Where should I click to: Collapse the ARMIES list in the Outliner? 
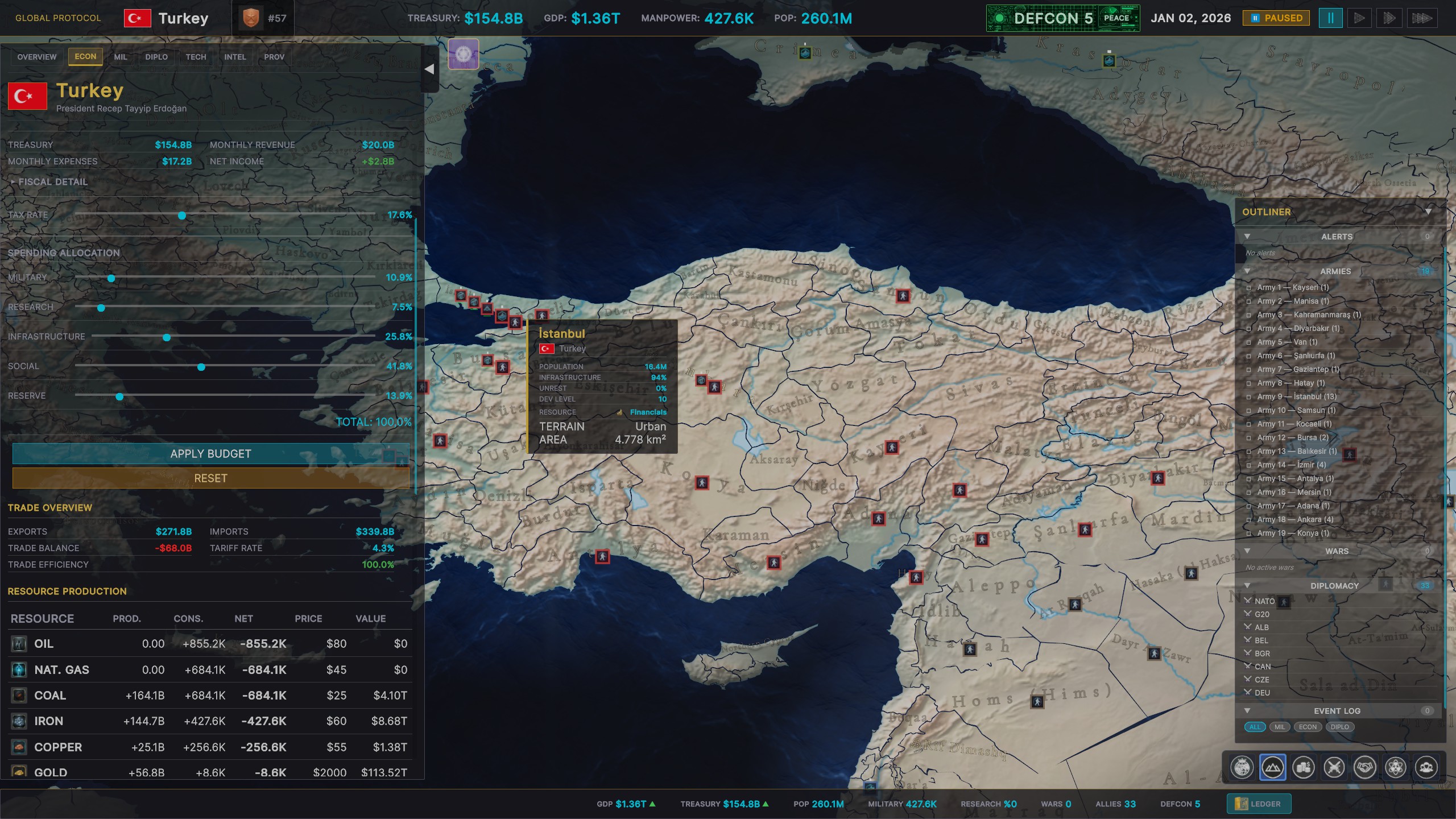tap(1247, 271)
